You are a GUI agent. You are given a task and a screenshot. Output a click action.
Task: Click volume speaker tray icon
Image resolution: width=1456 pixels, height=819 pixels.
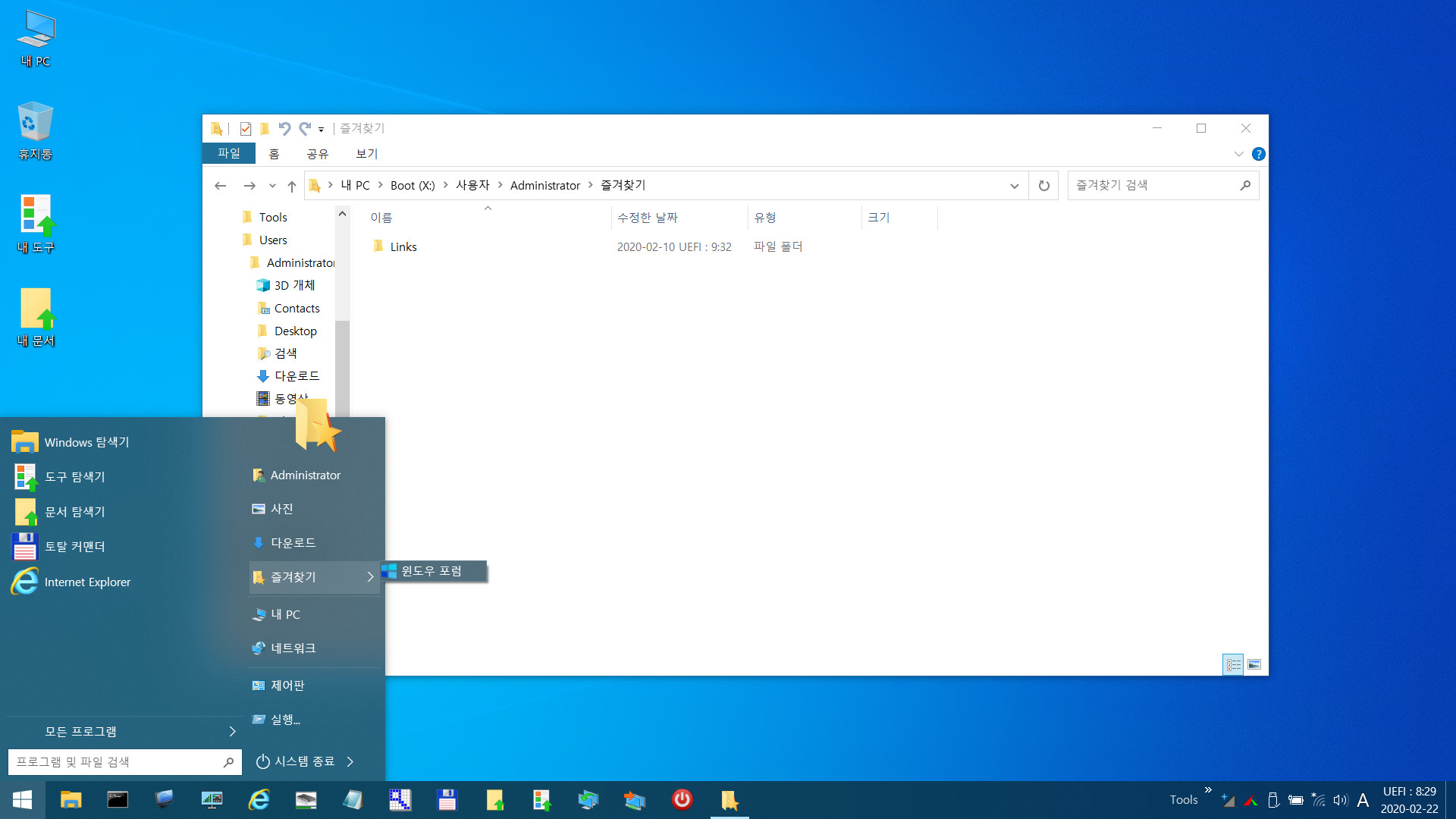pos(1341,801)
